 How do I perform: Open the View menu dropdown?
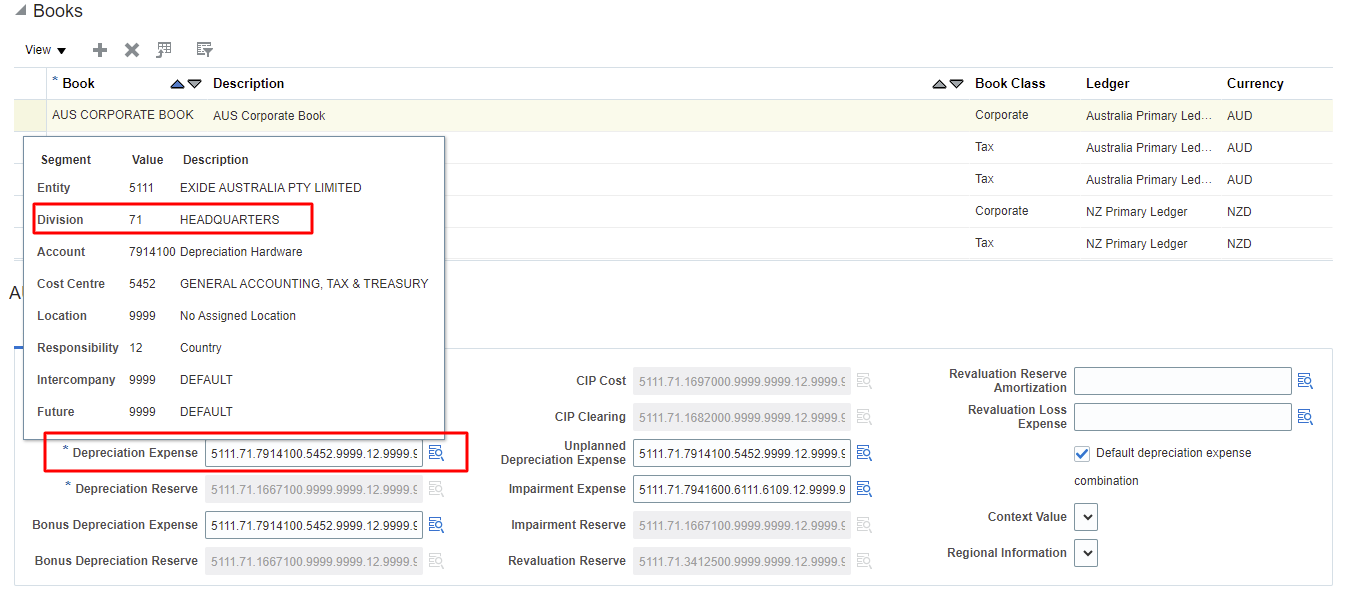coord(45,49)
